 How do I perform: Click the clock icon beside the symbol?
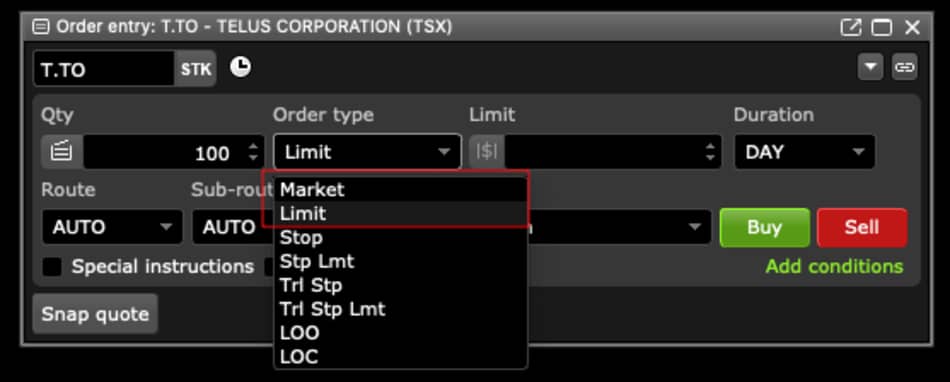[241, 67]
